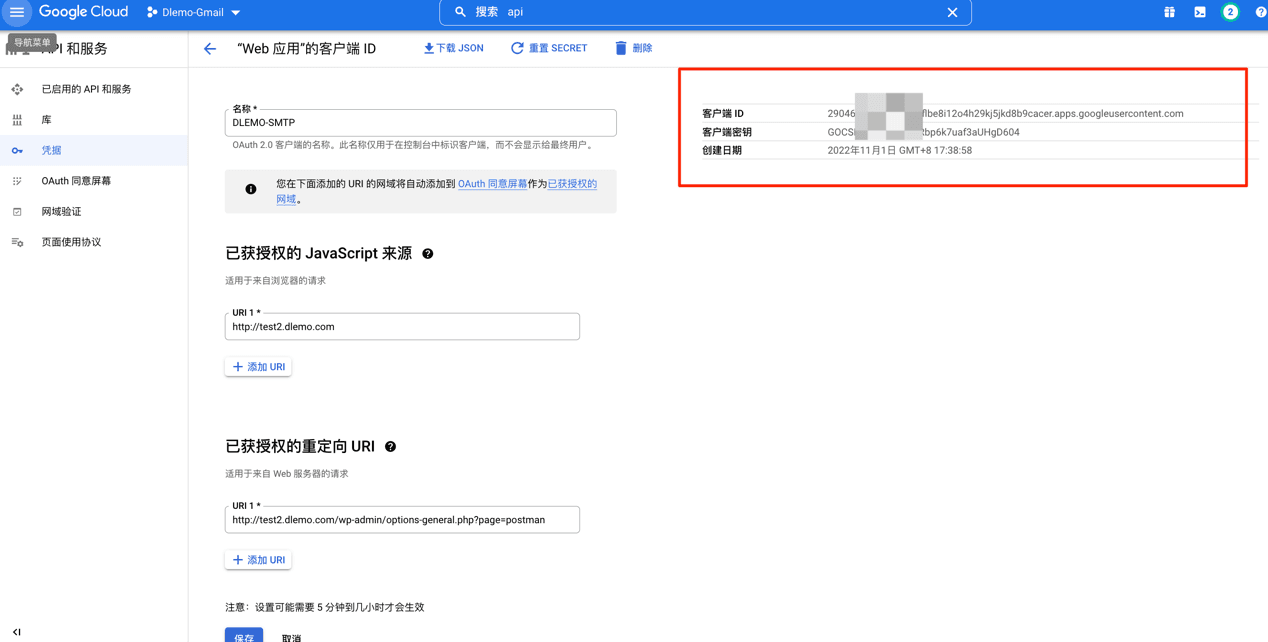Click help icon next to JavaScript 来源
Screen dimensions: 1268x642
(x=428, y=254)
